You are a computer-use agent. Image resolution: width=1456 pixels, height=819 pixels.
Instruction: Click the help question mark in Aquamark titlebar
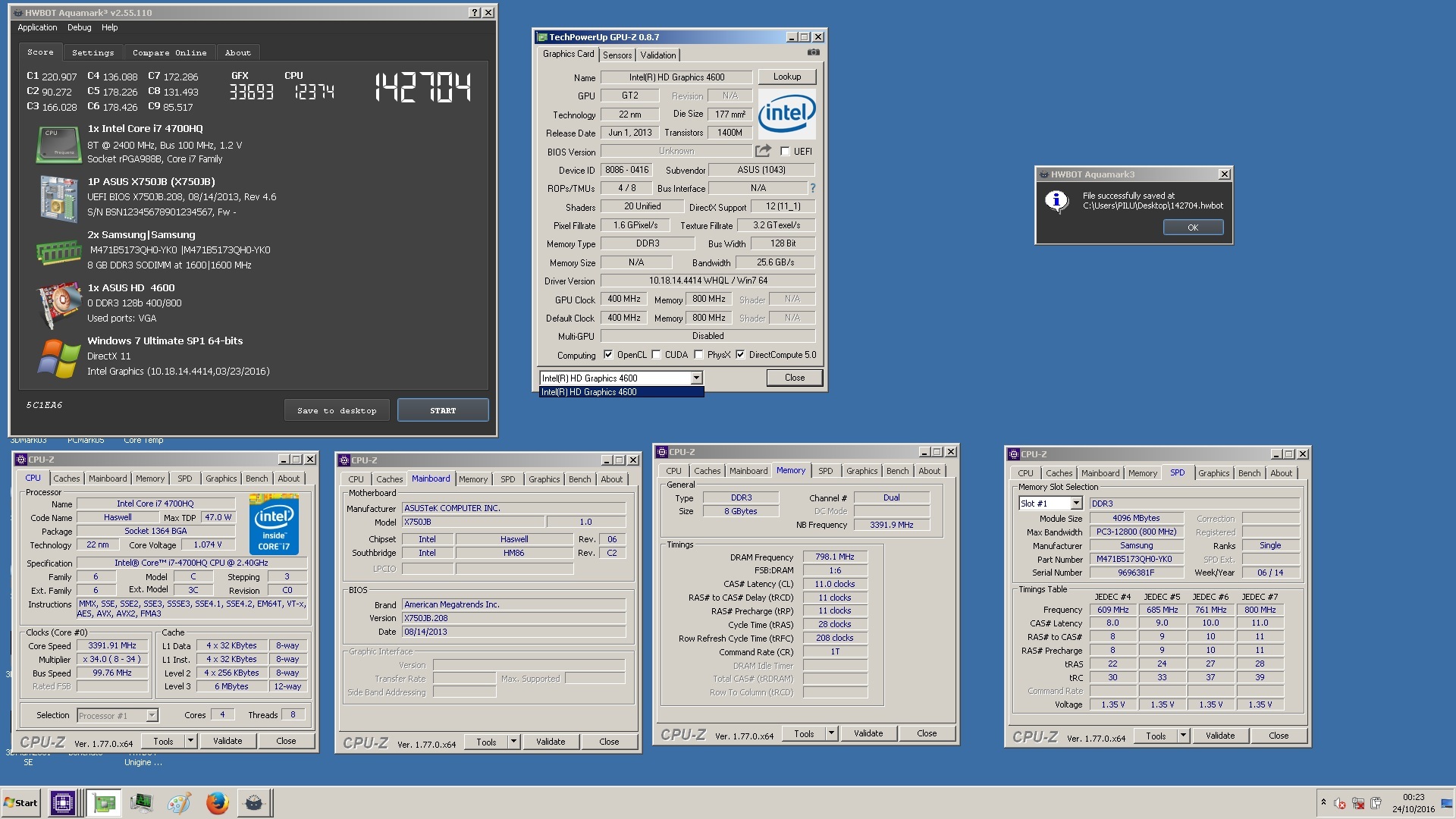point(474,13)
